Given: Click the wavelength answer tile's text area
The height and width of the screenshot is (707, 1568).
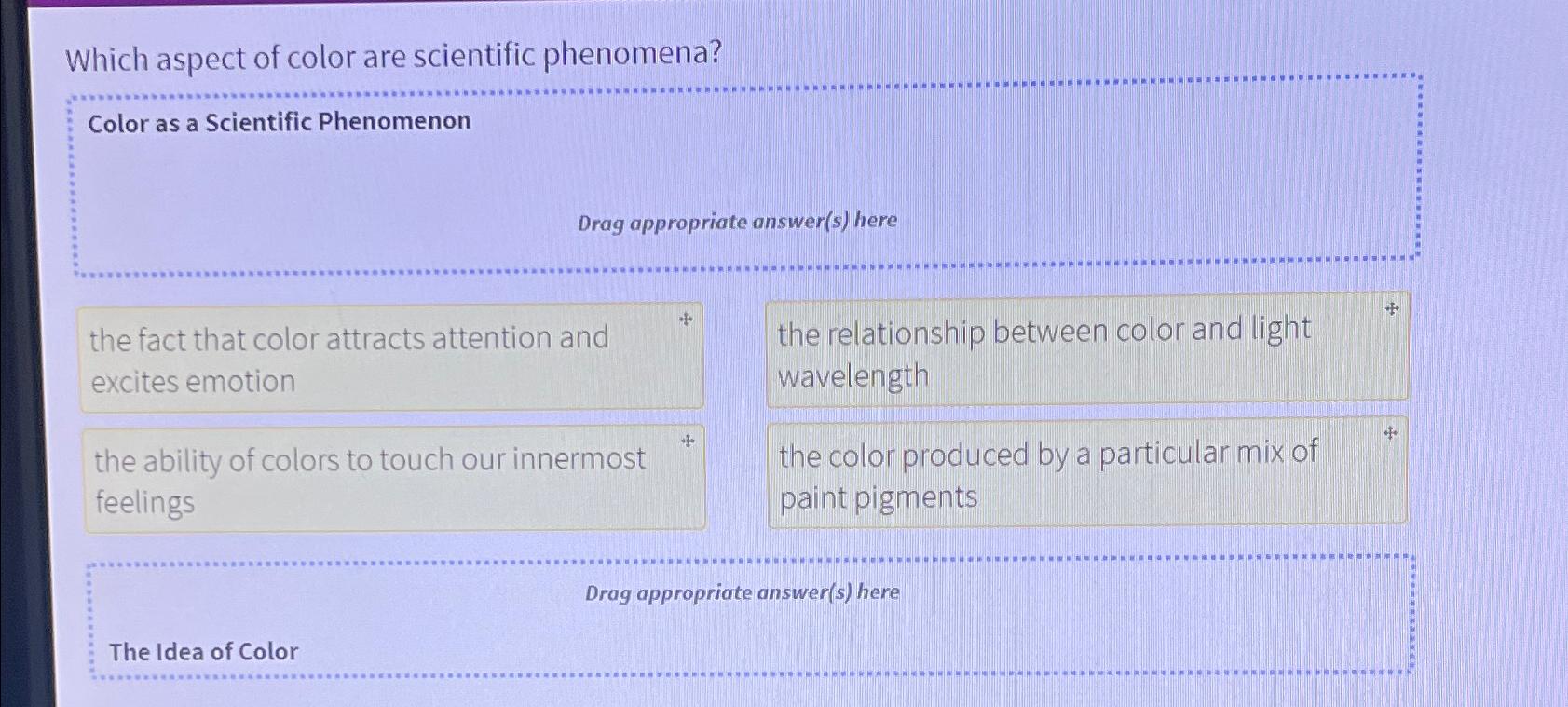Looking at the screenshot, I should (1043, 352).
